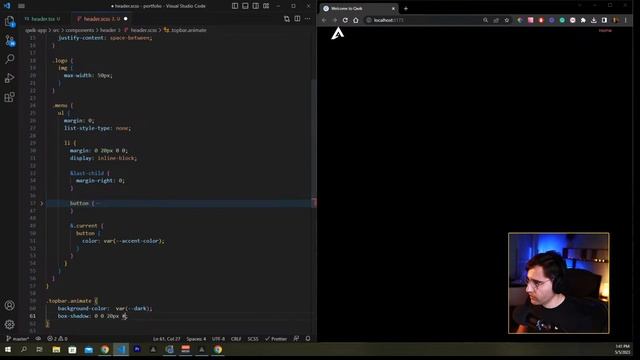Click the Prettier status bar item

pyautogui.click(x=276, y=339)
